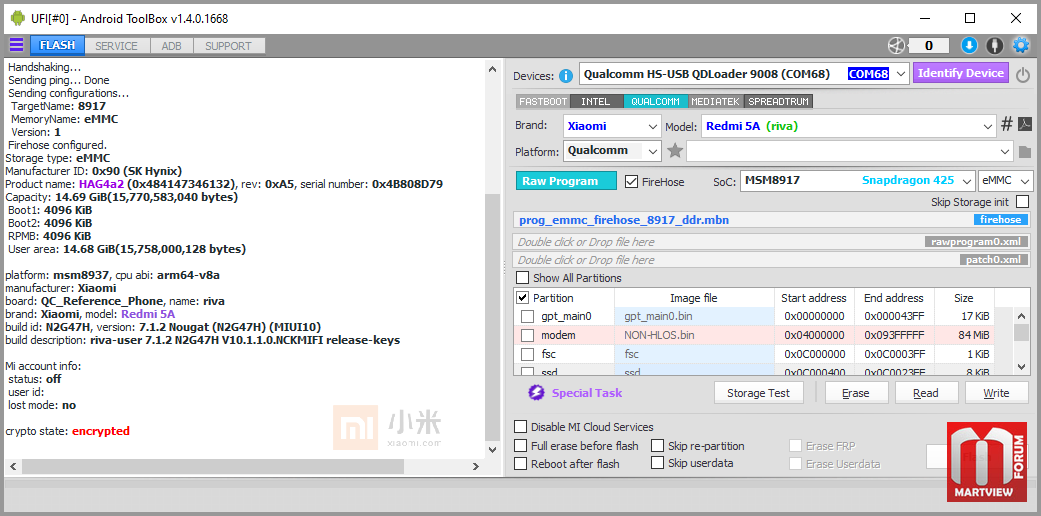This screenshot has height=516, width=1041.
Task: Click the hash symbol next to Model
Action: (1007, 124)
